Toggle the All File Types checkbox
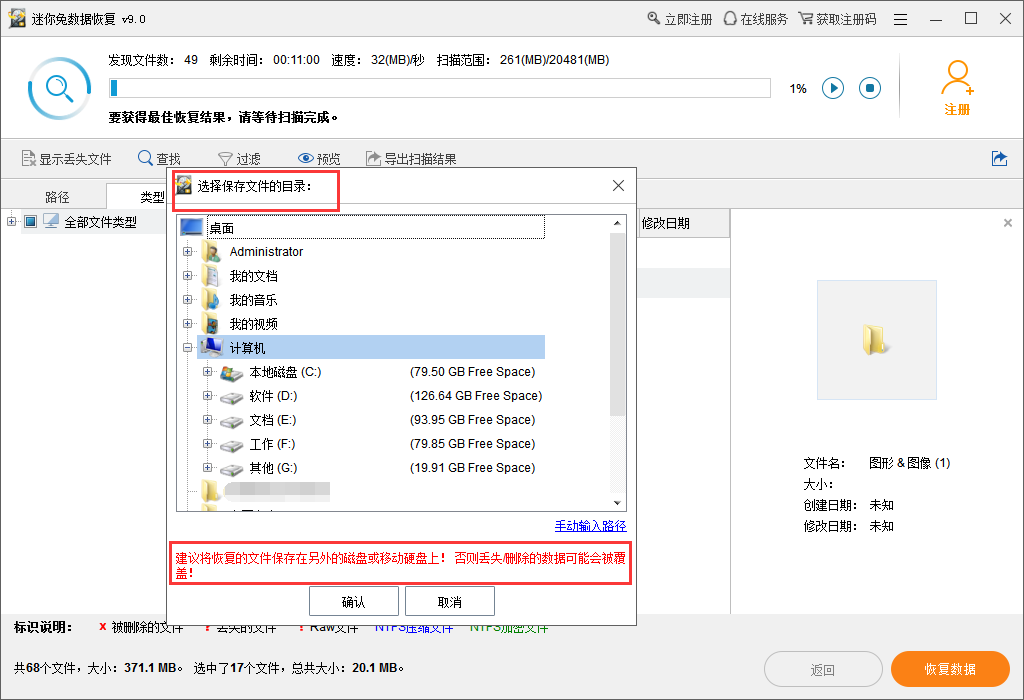This screenshot has height=700, width=1024. (x=30, y=221)
